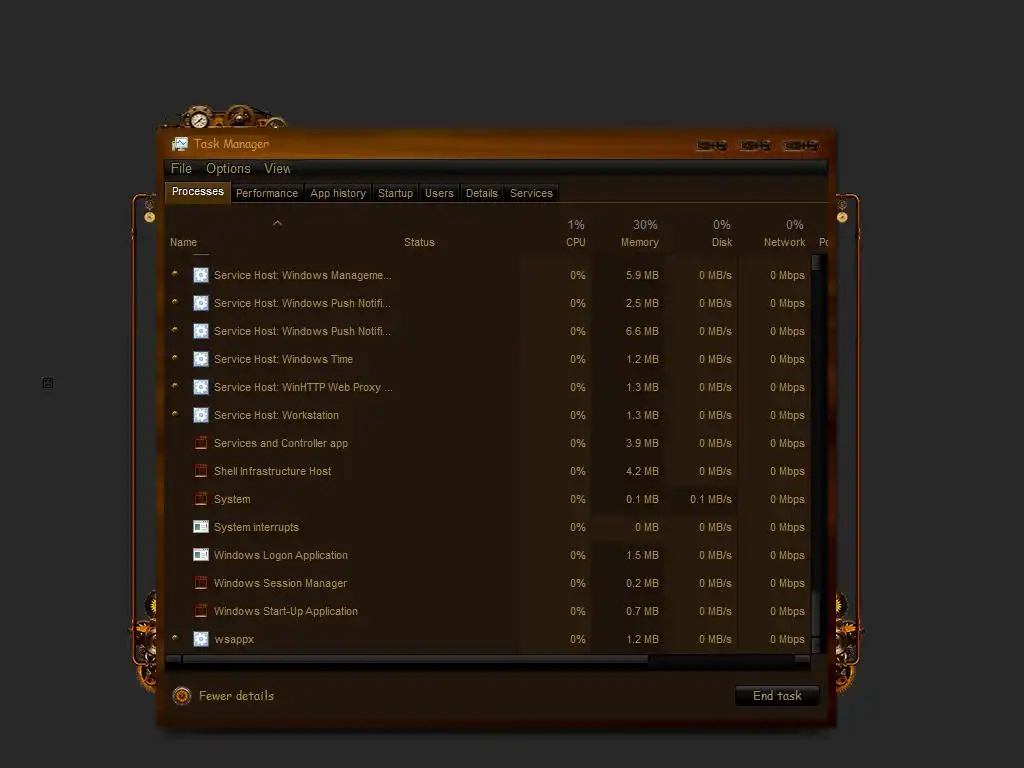Screen dimensions: 1024x768
Task: Sort by the CPU column header
Action: pos(575,242)
